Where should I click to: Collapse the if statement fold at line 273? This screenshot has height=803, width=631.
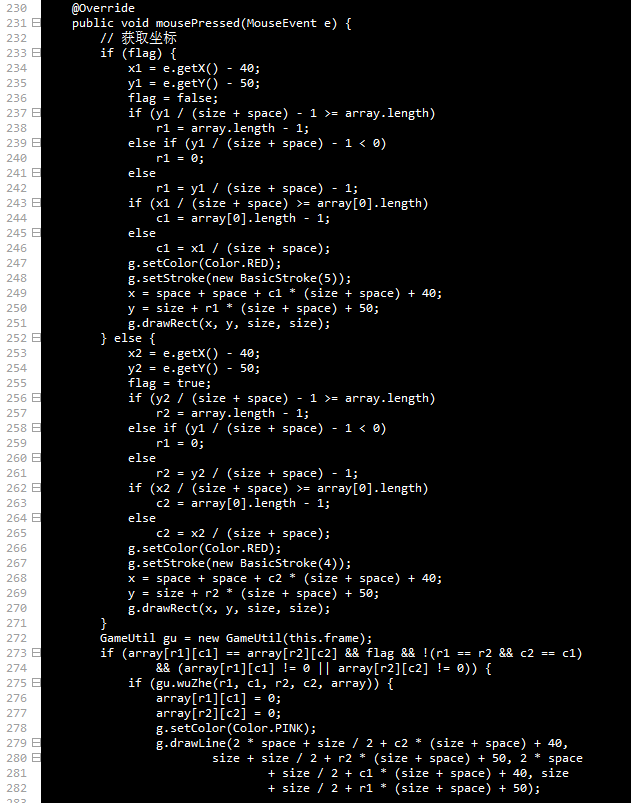36,652
